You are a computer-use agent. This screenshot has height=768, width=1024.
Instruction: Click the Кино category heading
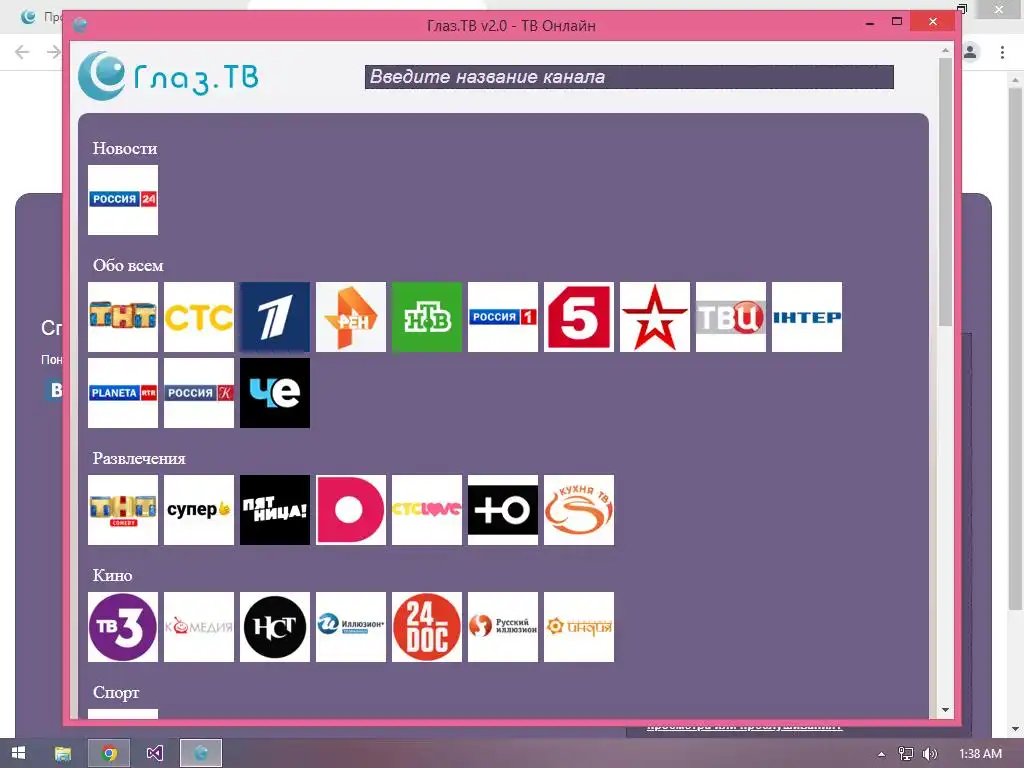click(x=112, y=575)
